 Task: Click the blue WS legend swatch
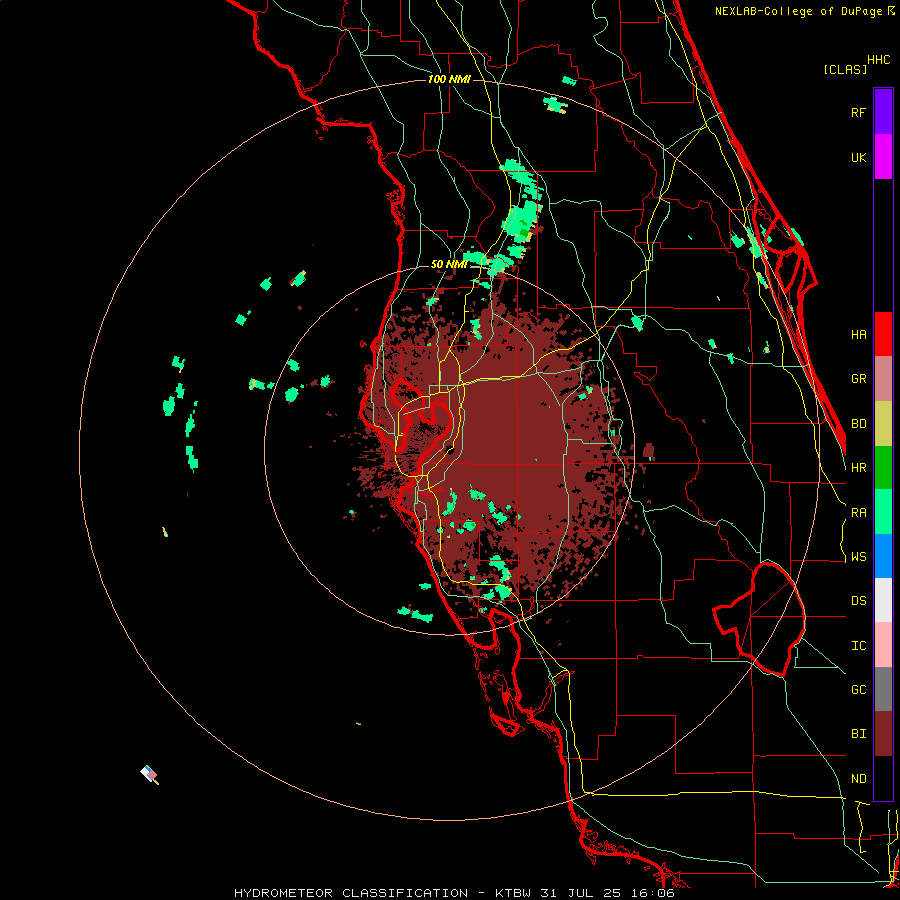(x=883, y=556)
